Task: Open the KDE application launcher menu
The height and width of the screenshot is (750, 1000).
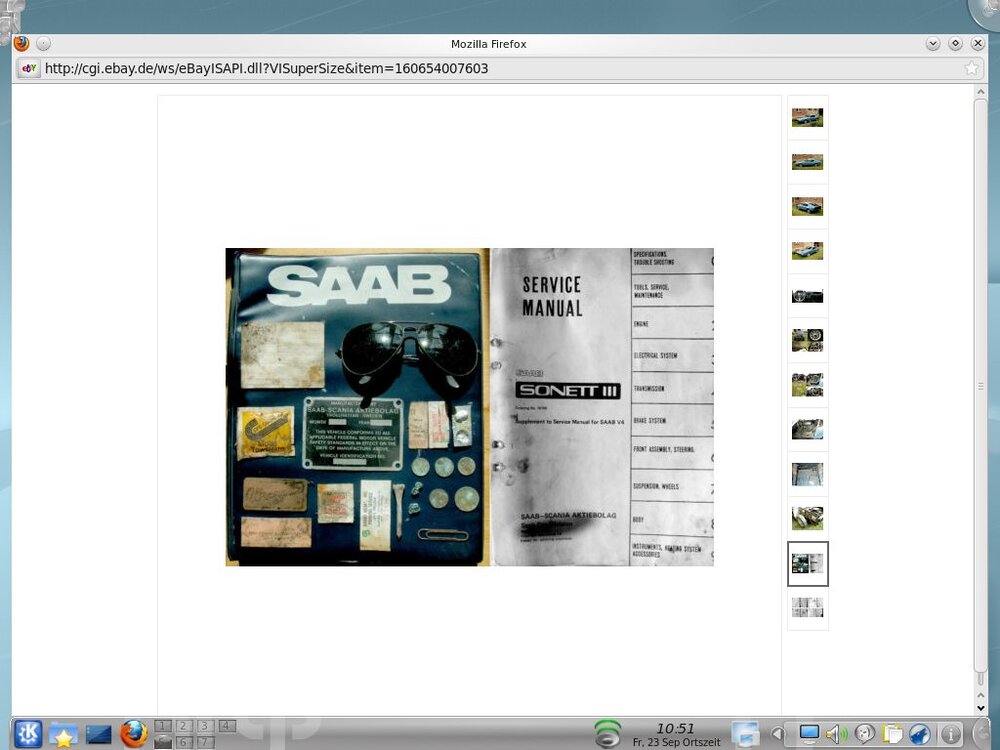Action: 28,733
